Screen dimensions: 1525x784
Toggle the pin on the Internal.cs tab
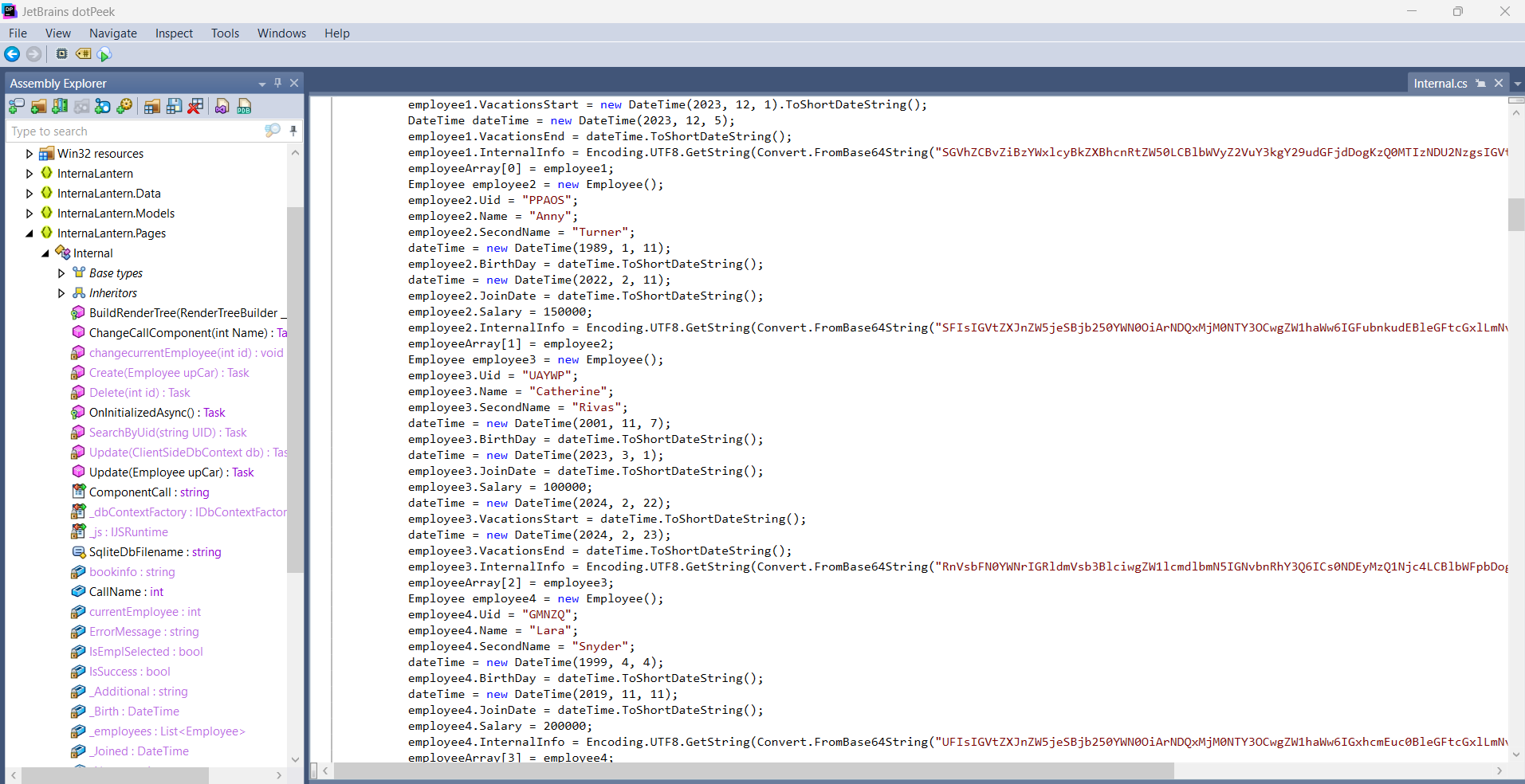click(x=1480, y=84)
